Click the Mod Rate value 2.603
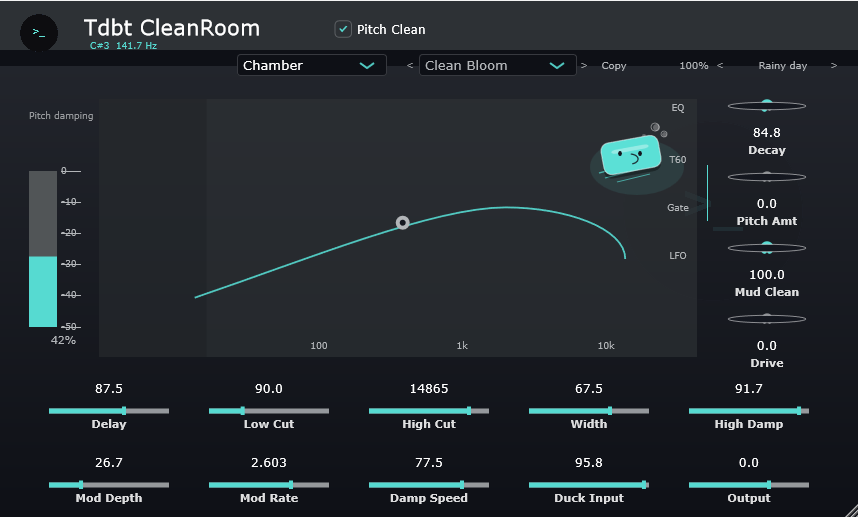The image size is (858, 517). tap(269, 463)
